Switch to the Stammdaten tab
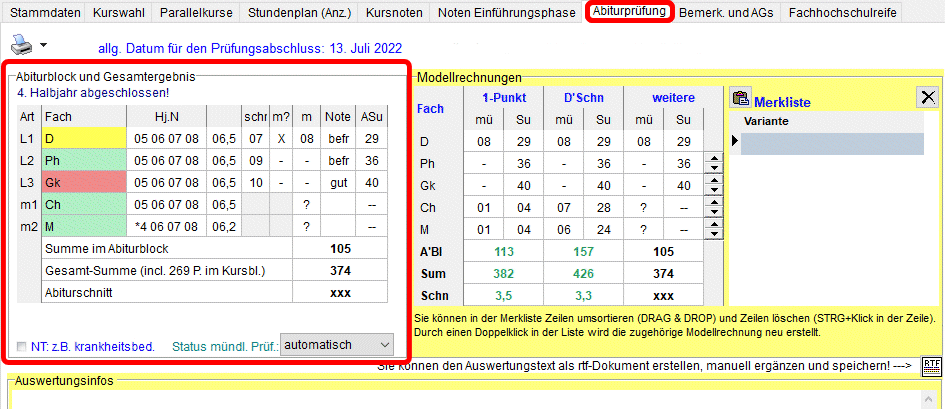The height and width of the screenshot is (409, 945). pyautogui.click(x=45, y=13)
